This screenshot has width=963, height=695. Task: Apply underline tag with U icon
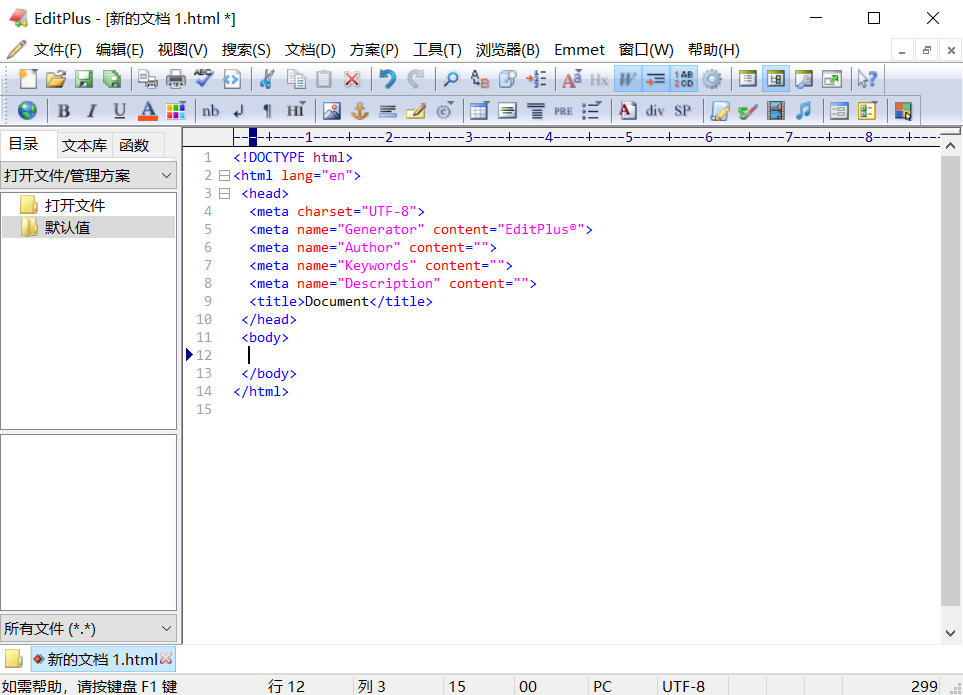pos(120,111)
